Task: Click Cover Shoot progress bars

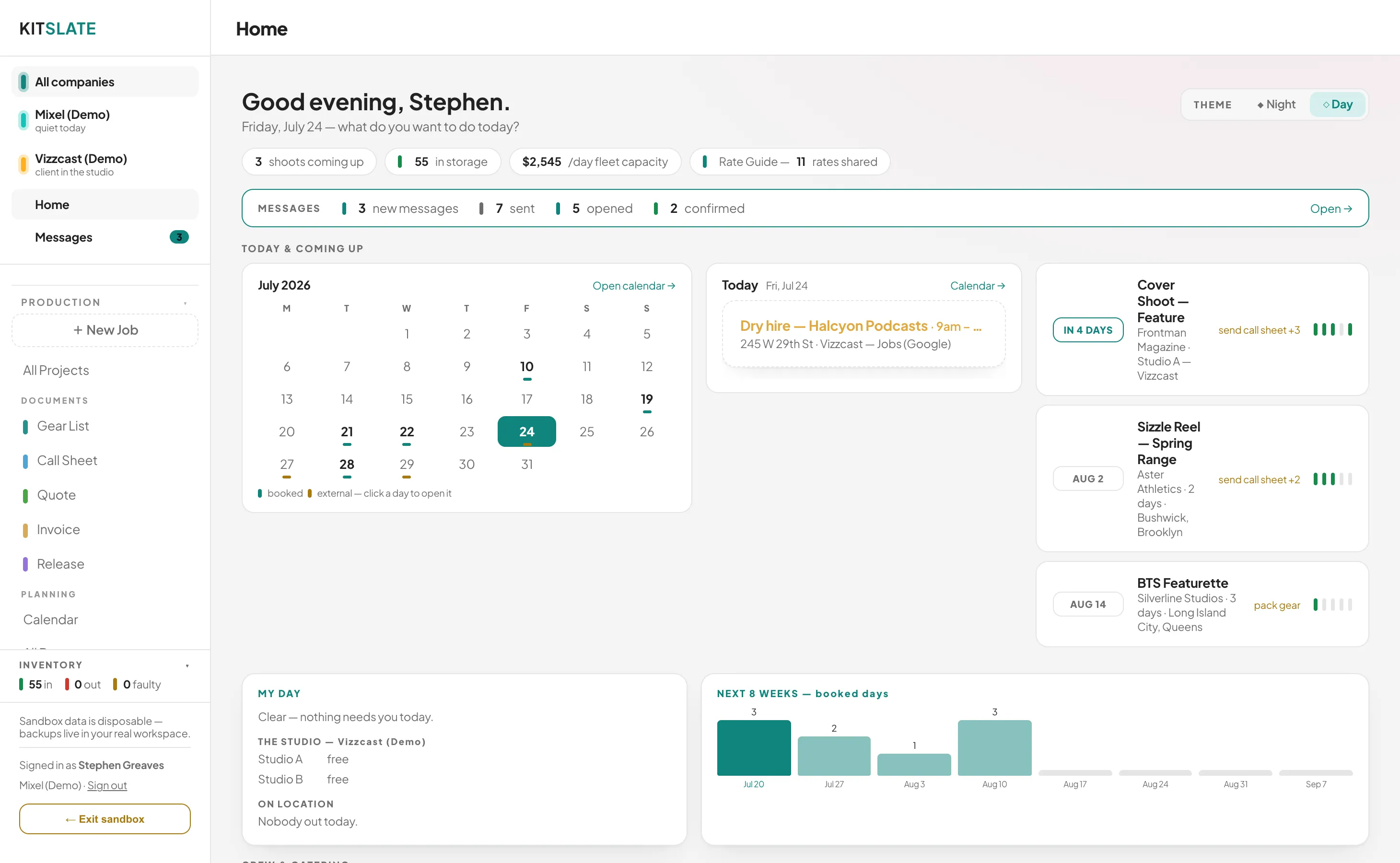Action: [x=1332, y=329]
